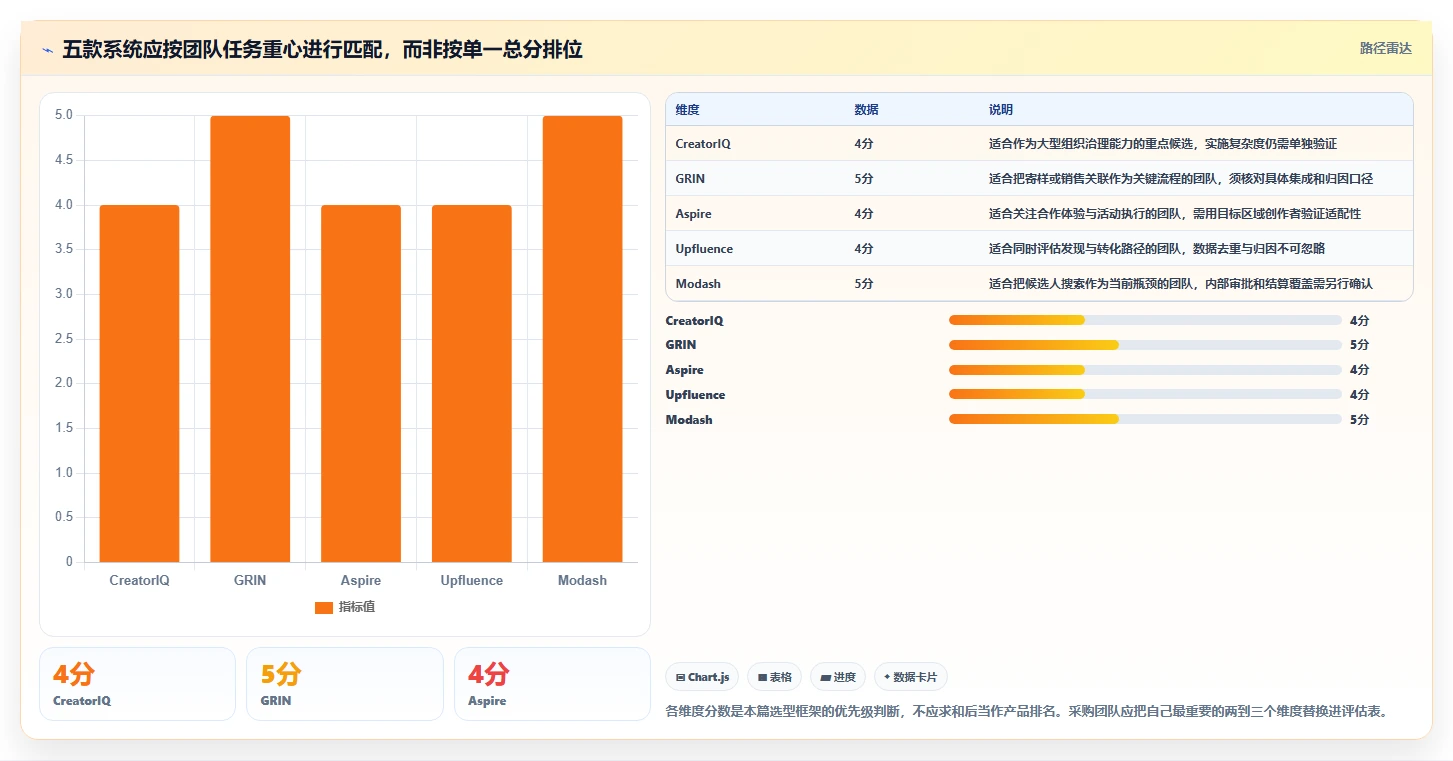Click the 数据卡片 tag chip
1453x761 pixels.
910,677
